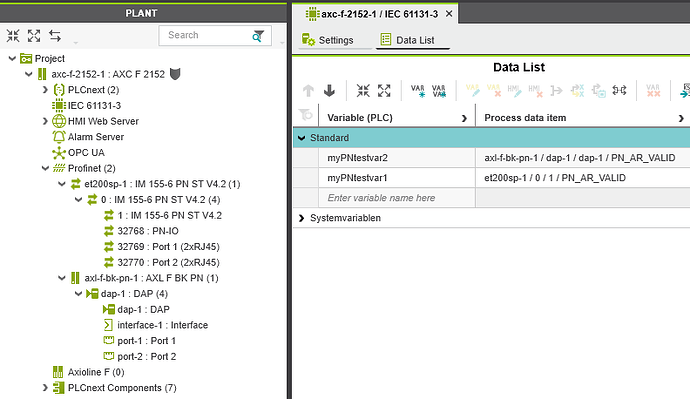This screenshot has width=690, height=399.
Task: Select the myPNtestvar2 variable cell
Action: pyautogui.click(x=397, y=158)
